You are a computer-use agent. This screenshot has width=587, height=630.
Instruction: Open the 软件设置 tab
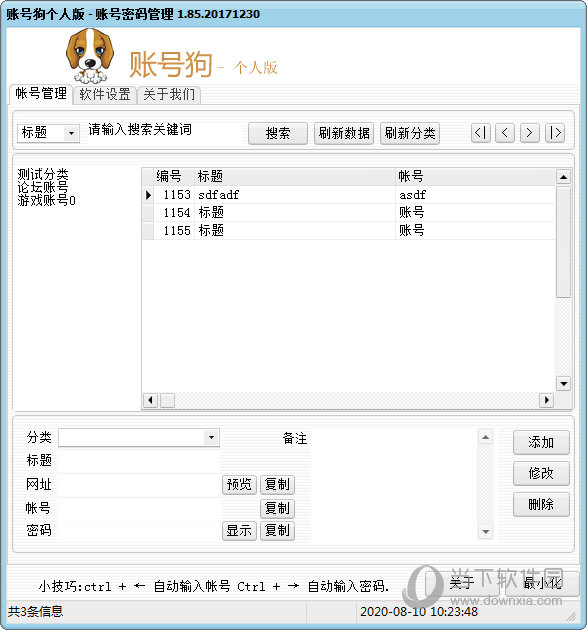105,95
